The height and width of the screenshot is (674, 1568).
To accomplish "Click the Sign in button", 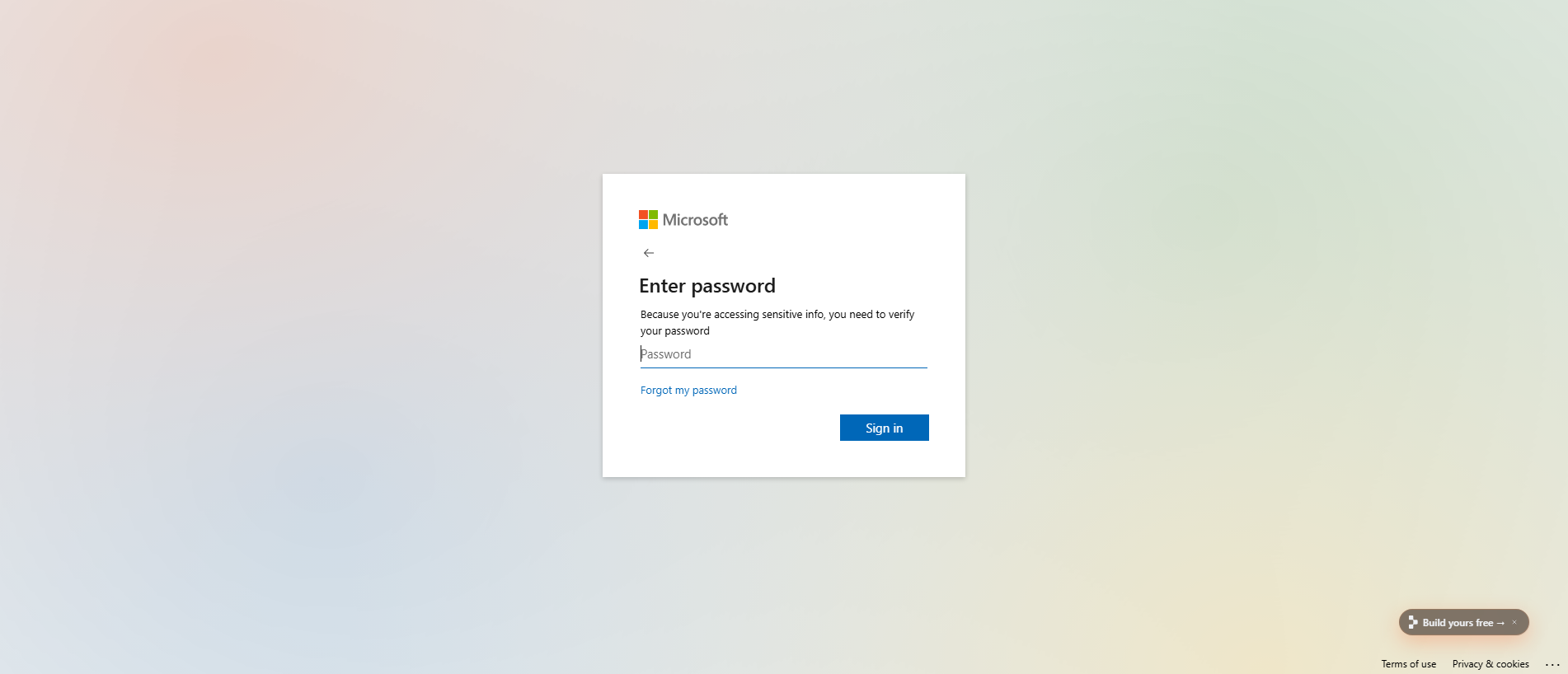I will (885, 428).
